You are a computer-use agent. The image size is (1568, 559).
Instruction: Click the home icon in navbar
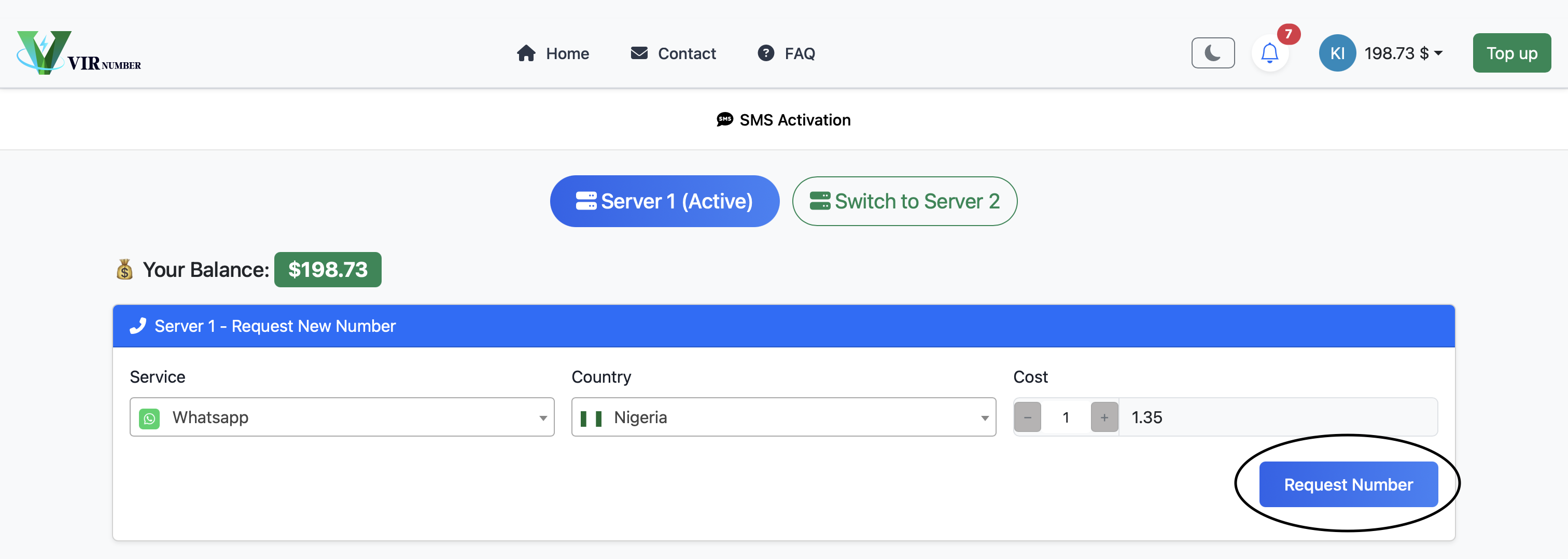526,53
